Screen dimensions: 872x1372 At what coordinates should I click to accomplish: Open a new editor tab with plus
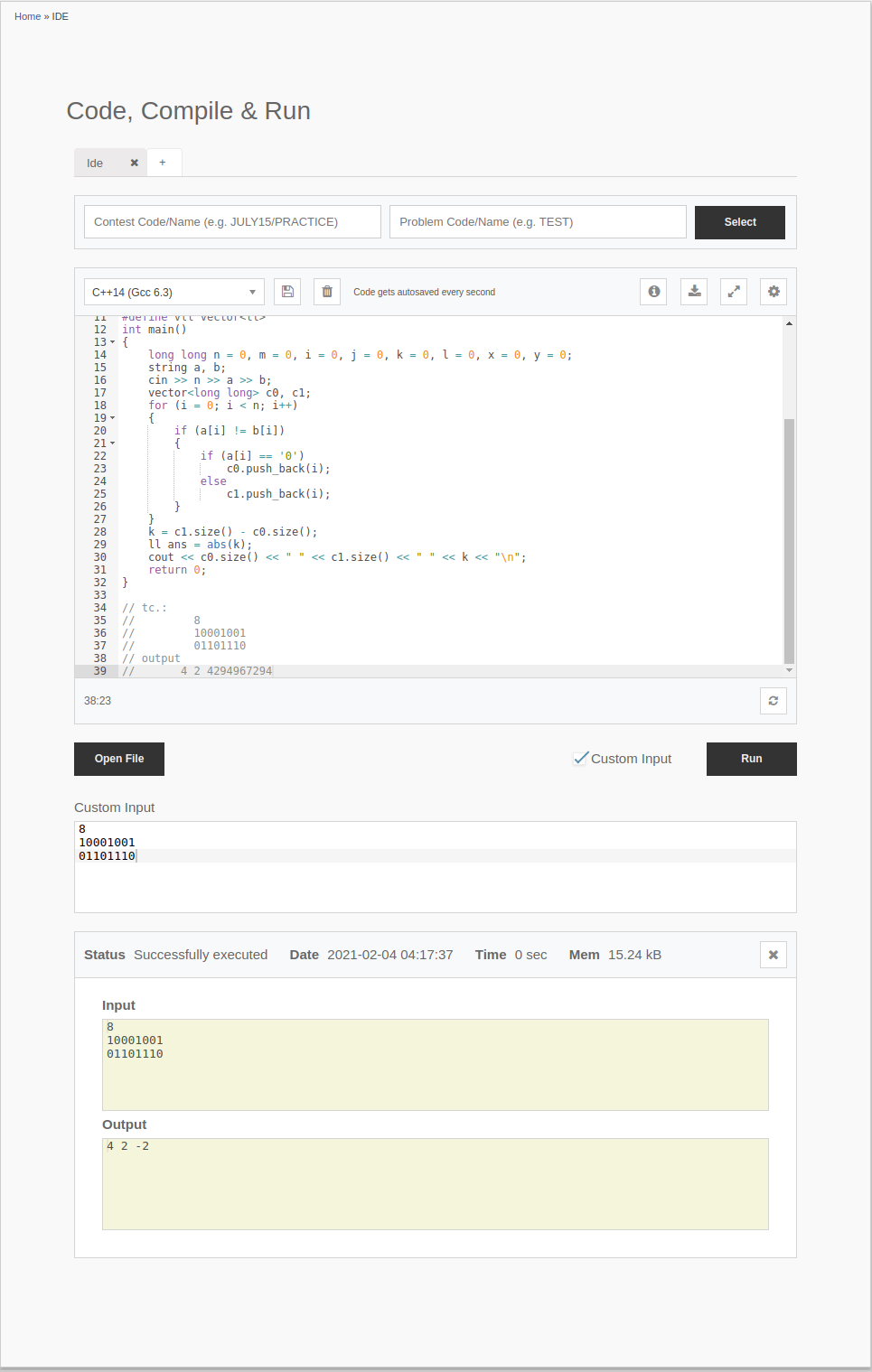pyautogui.click(x=164, y=162)
